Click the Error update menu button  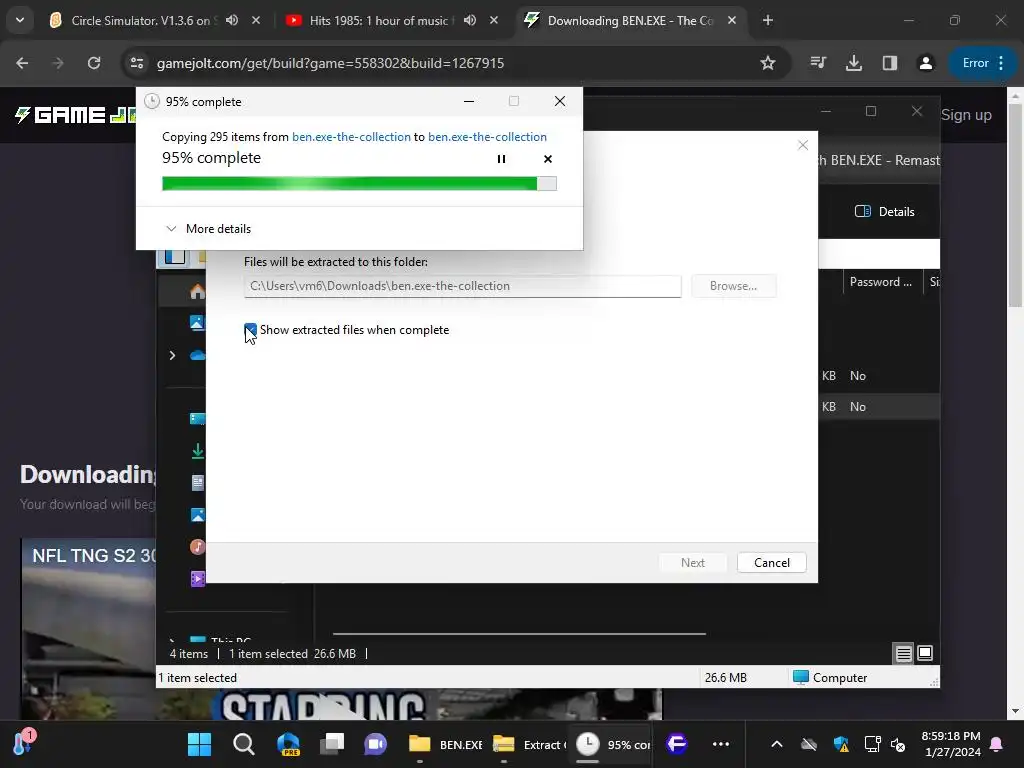point(983,63)
